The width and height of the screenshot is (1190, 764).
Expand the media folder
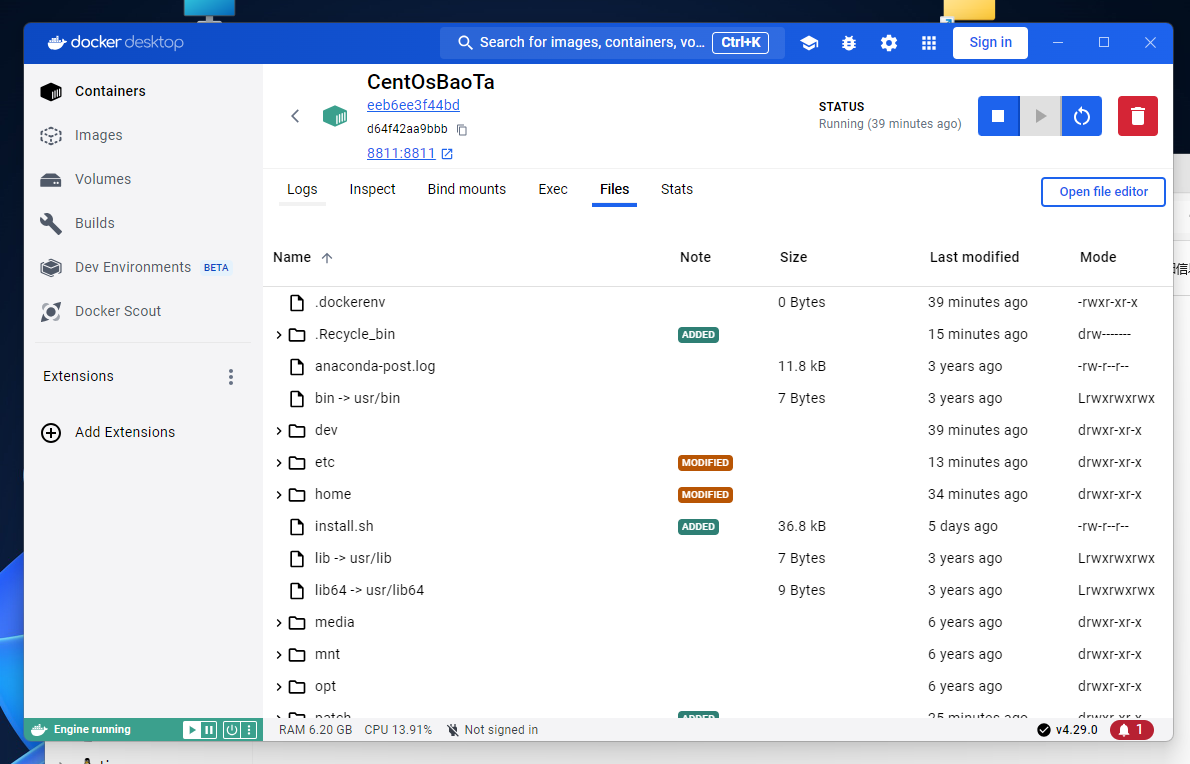(279, 623)
